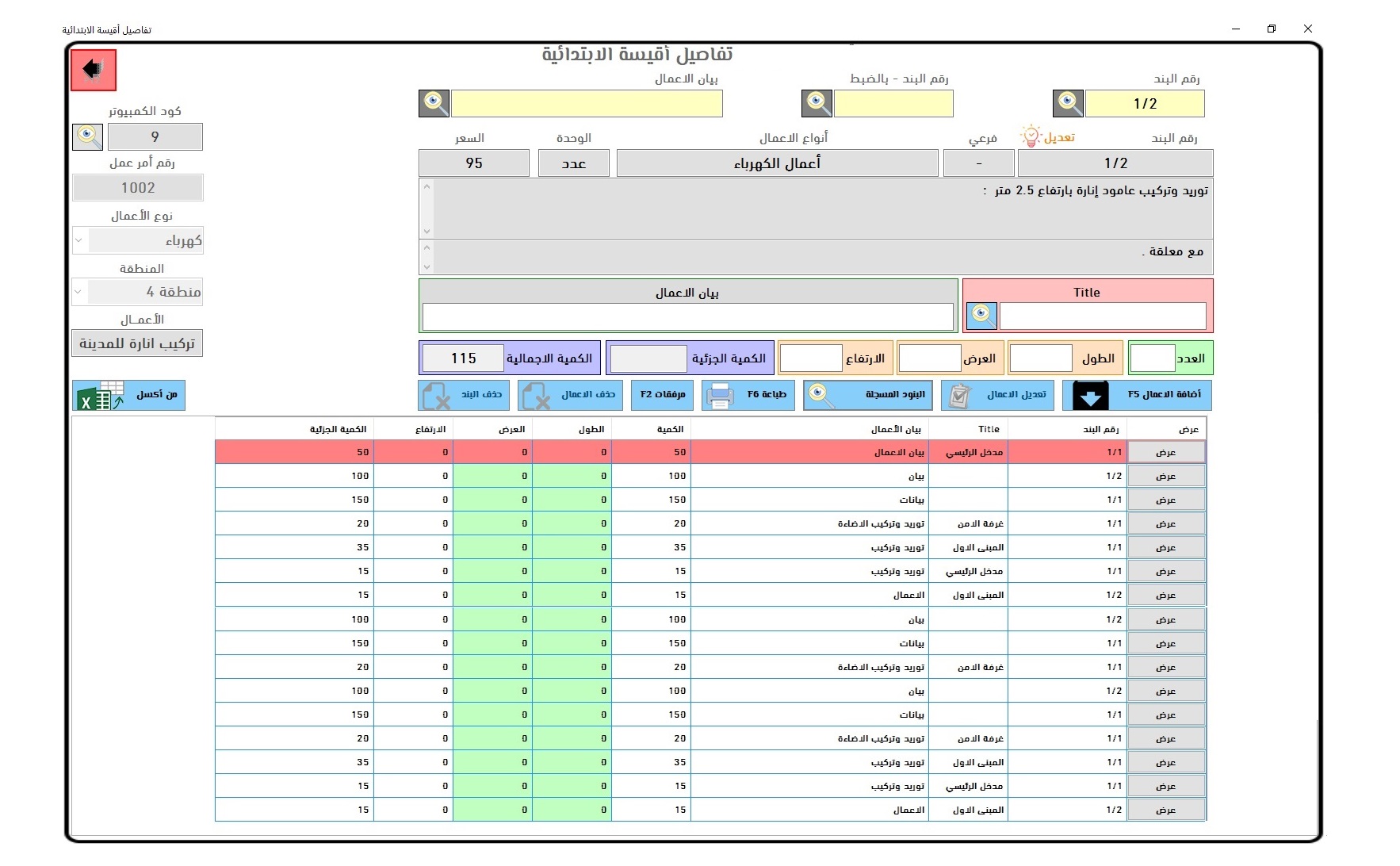Click search icon beside رقم البند - بالضبط

pos(817,103)
